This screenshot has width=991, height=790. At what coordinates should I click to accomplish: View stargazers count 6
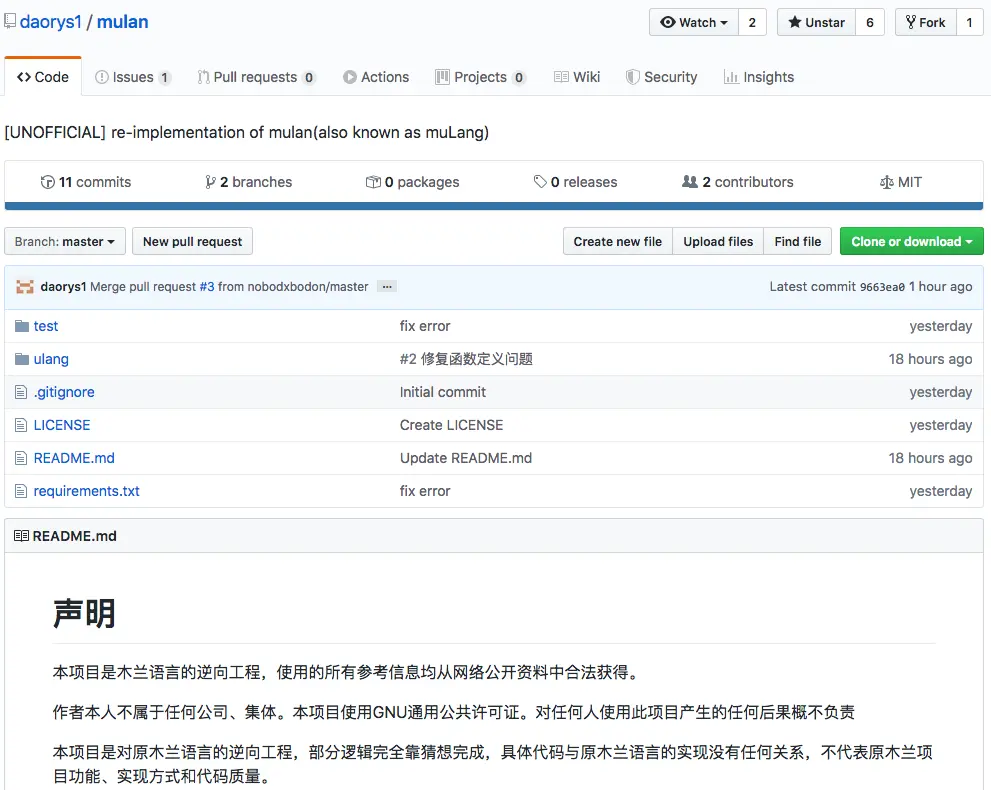pyautogui.click(x=870, y=23)
